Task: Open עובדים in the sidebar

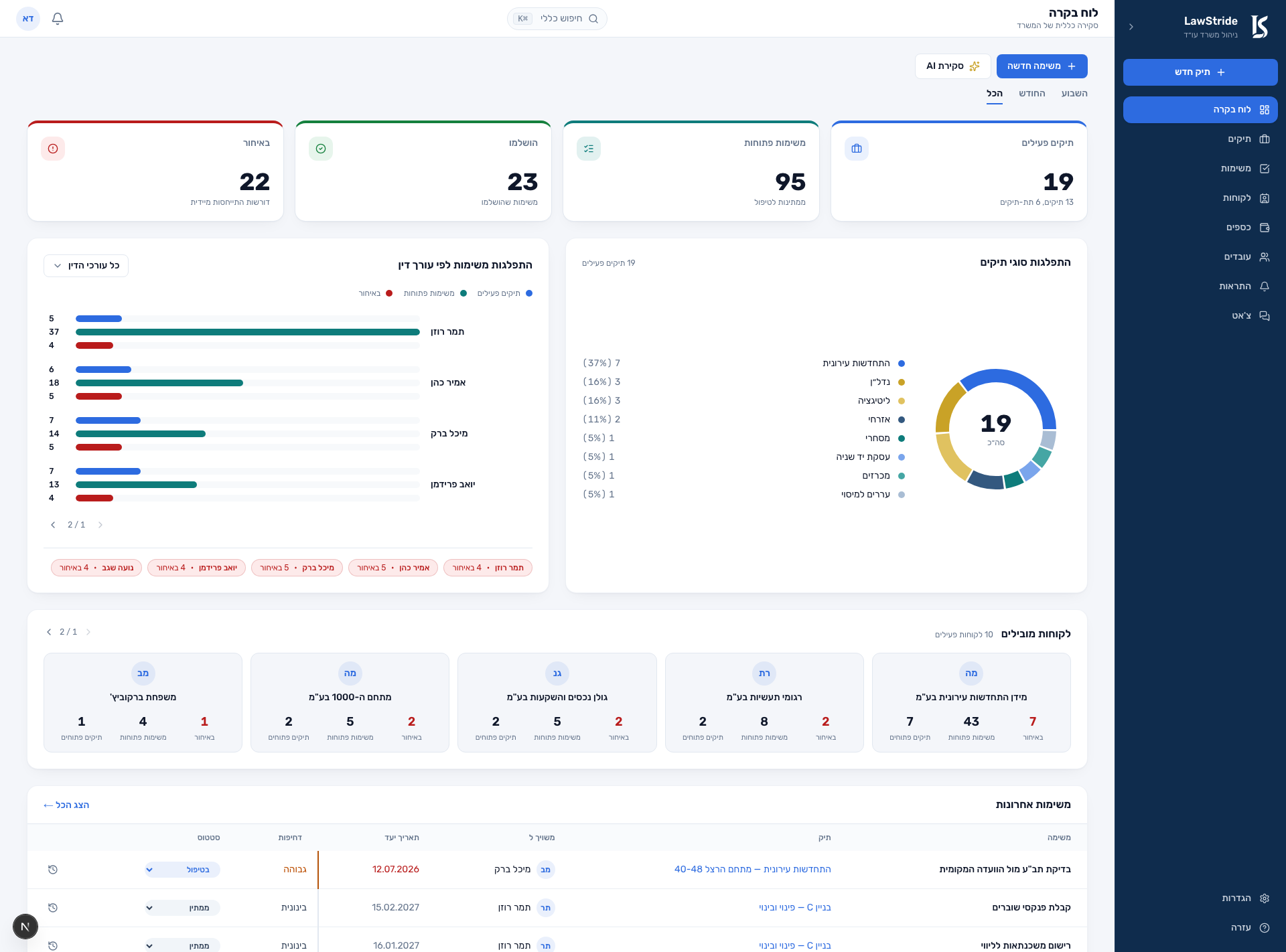Action: [x=1200, y=257]
